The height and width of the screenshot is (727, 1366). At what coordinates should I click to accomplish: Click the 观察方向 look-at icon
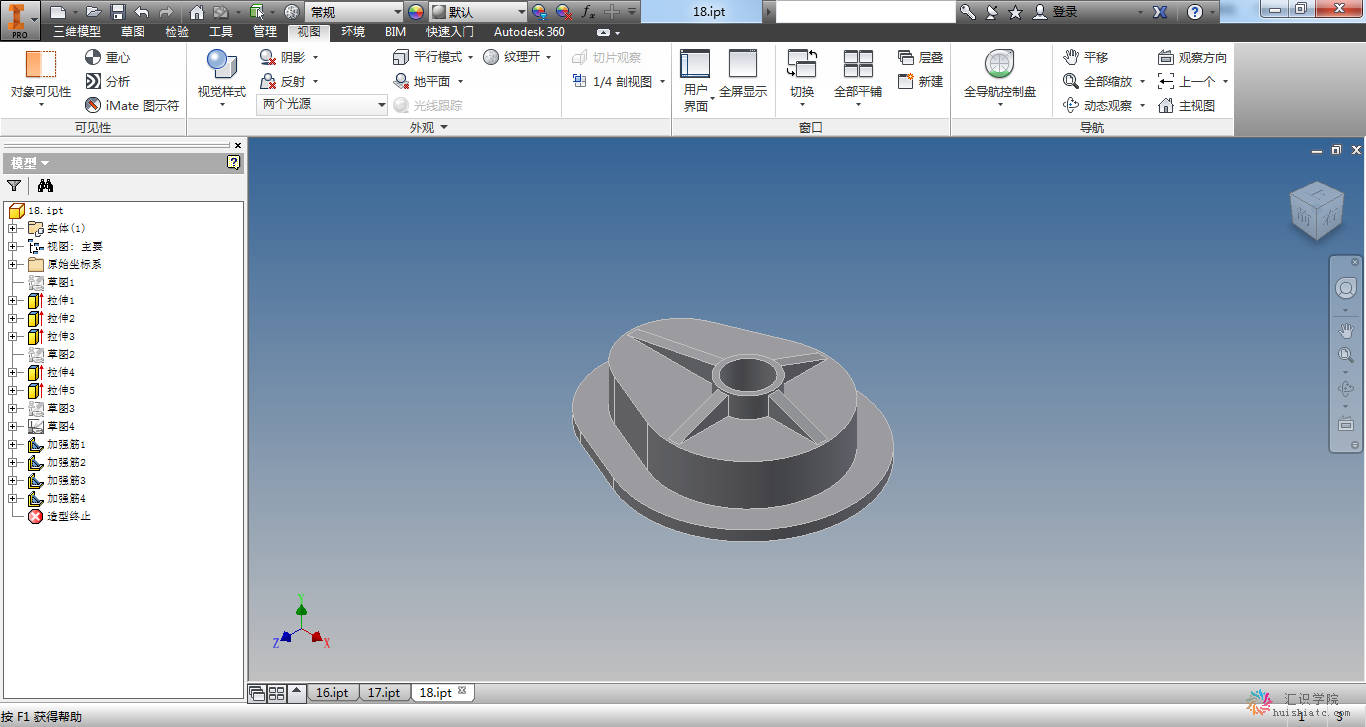pyautogui.click(x=1166, y=57)
